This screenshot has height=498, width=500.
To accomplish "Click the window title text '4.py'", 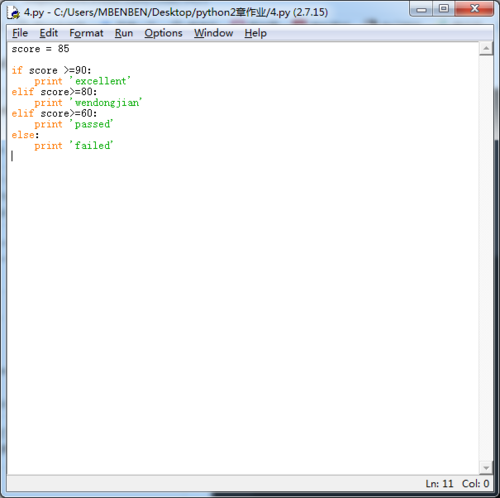I will pos(34,13).
